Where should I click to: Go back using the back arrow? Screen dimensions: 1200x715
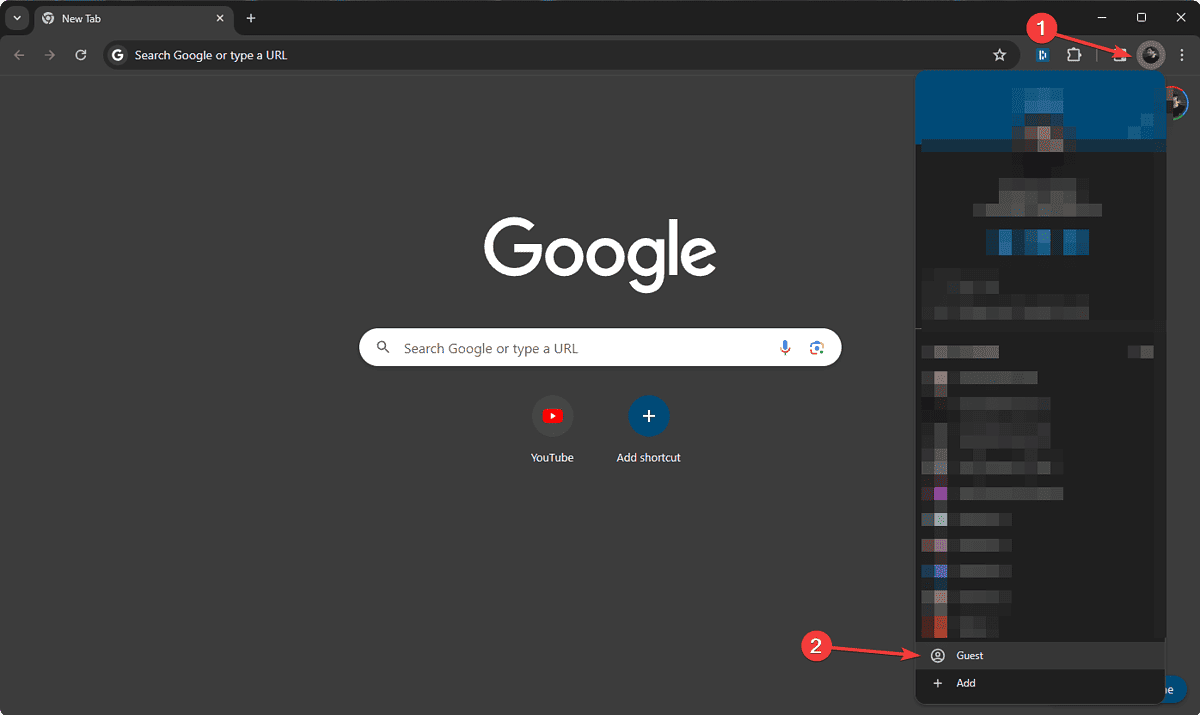(18, 55)
